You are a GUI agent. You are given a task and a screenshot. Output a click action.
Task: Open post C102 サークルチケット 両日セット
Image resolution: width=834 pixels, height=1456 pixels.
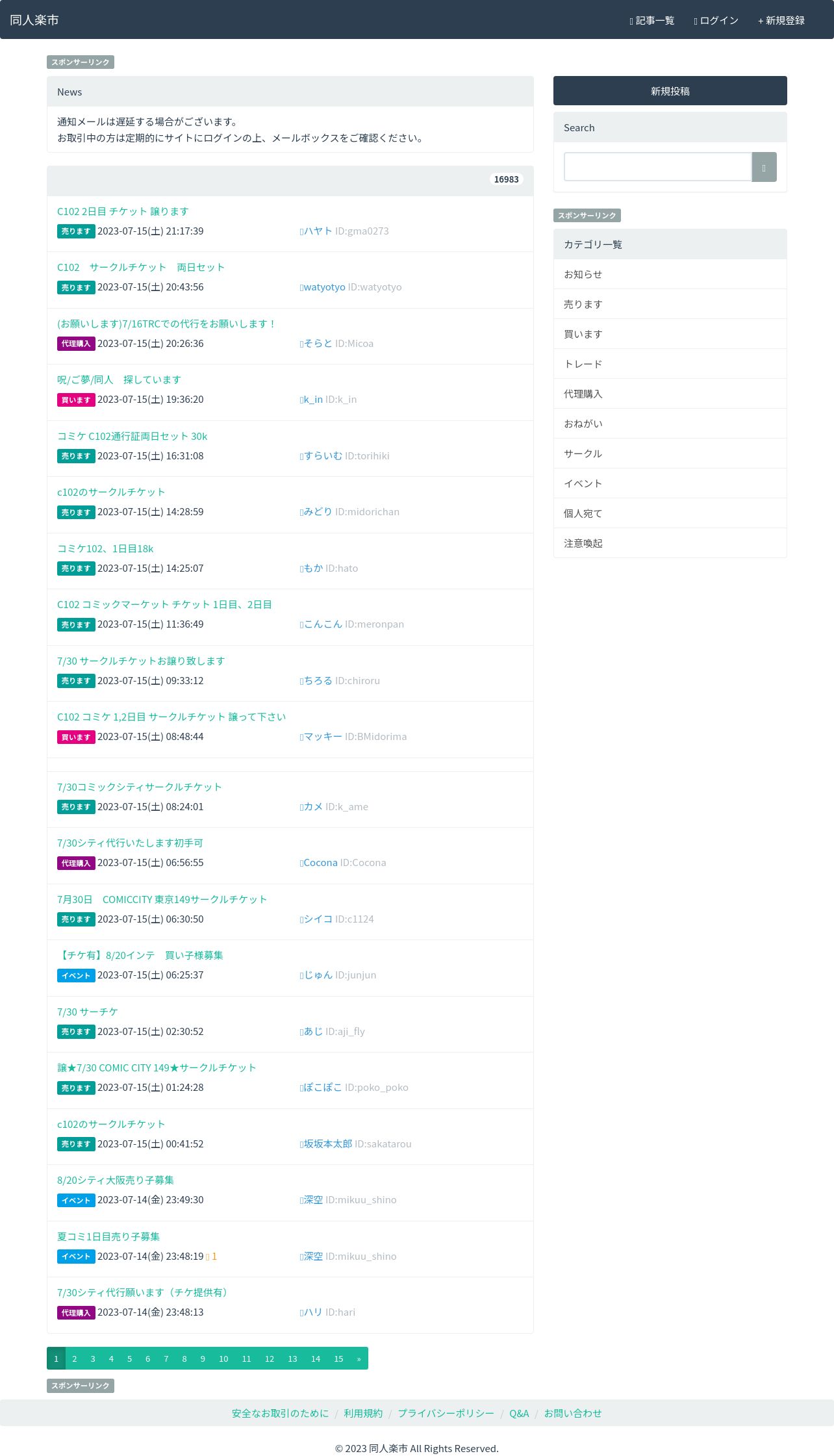[x=141, y=267]
